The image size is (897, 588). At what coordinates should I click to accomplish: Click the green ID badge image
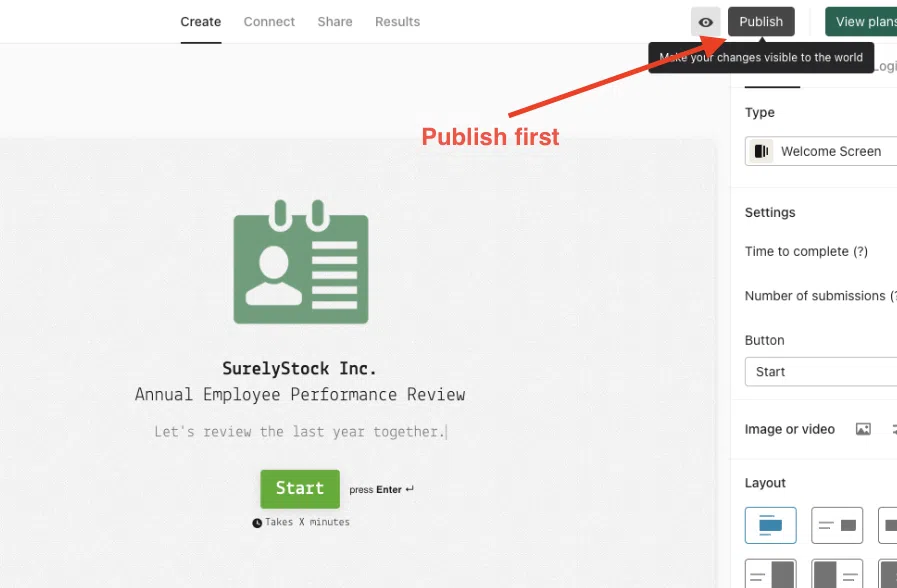tap(300, 262)
